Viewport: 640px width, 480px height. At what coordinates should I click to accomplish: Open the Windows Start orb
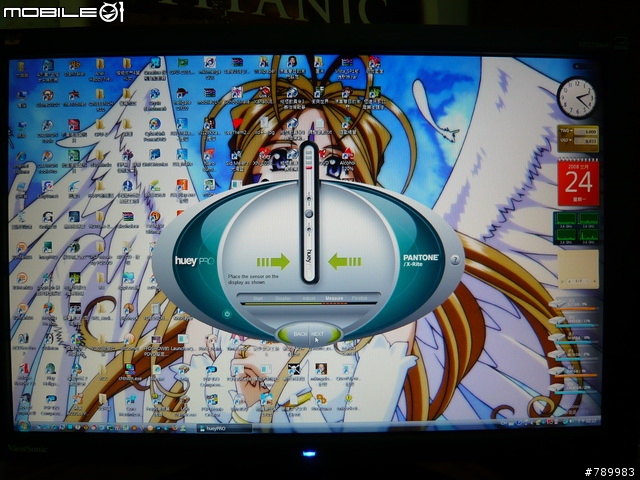24,426
